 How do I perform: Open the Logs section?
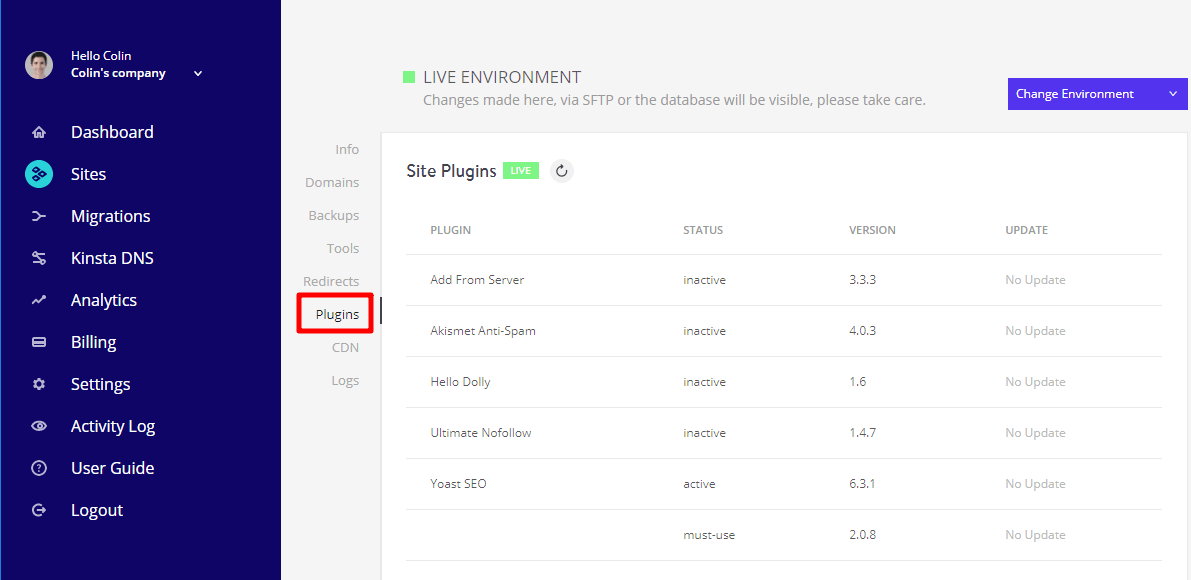[345, 379]
